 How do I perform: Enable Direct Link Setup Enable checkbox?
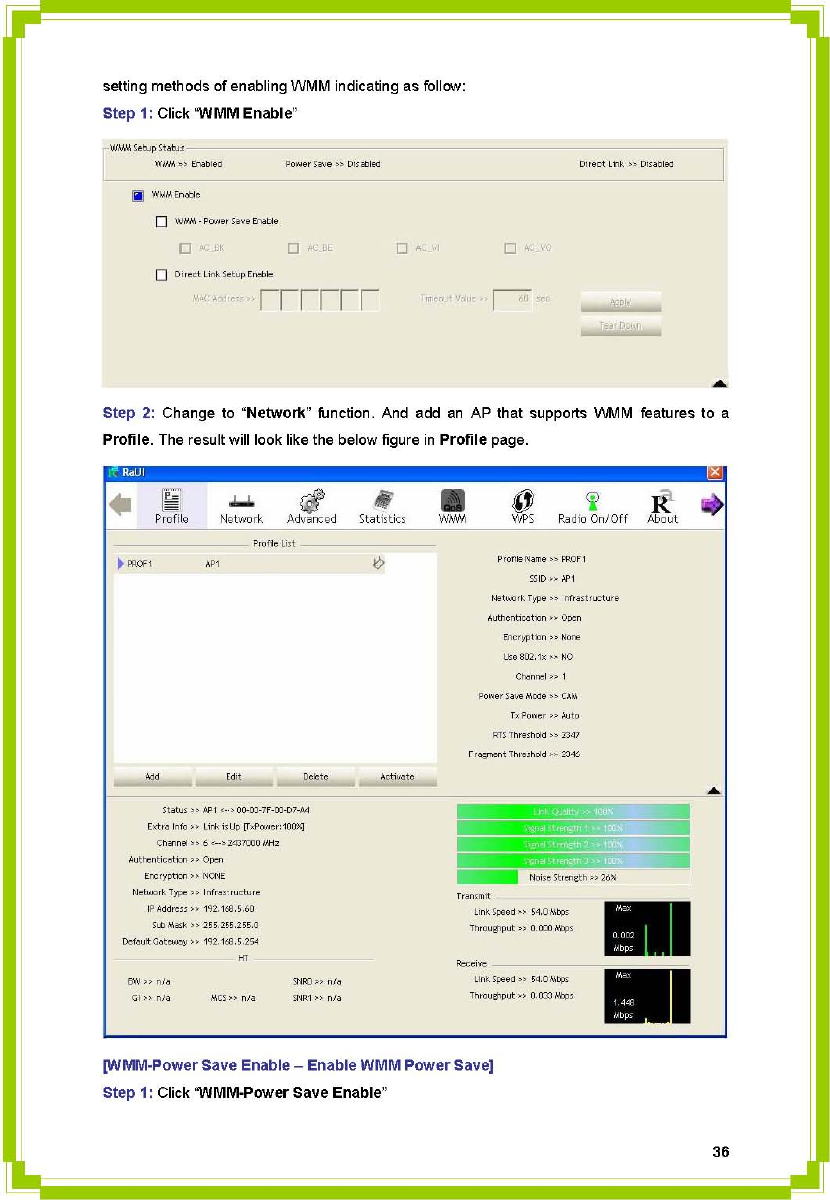pos(161,275)
